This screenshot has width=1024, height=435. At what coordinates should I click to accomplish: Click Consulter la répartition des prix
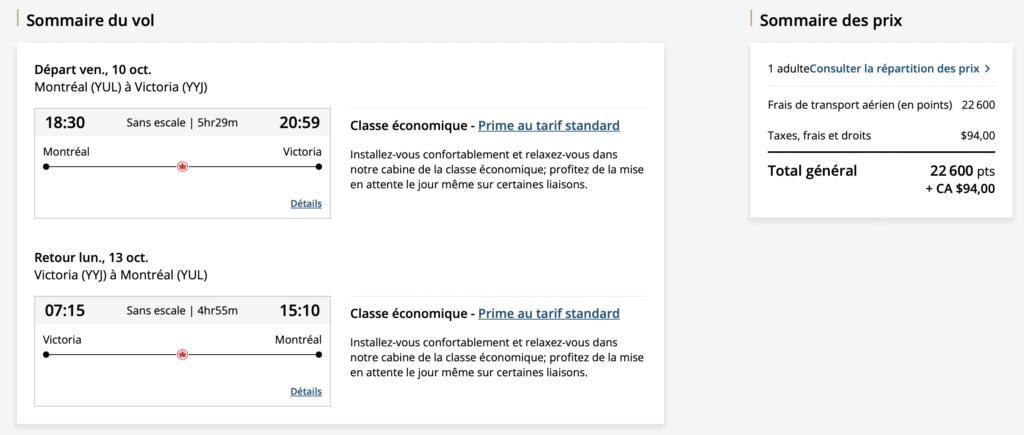point(894,69)
